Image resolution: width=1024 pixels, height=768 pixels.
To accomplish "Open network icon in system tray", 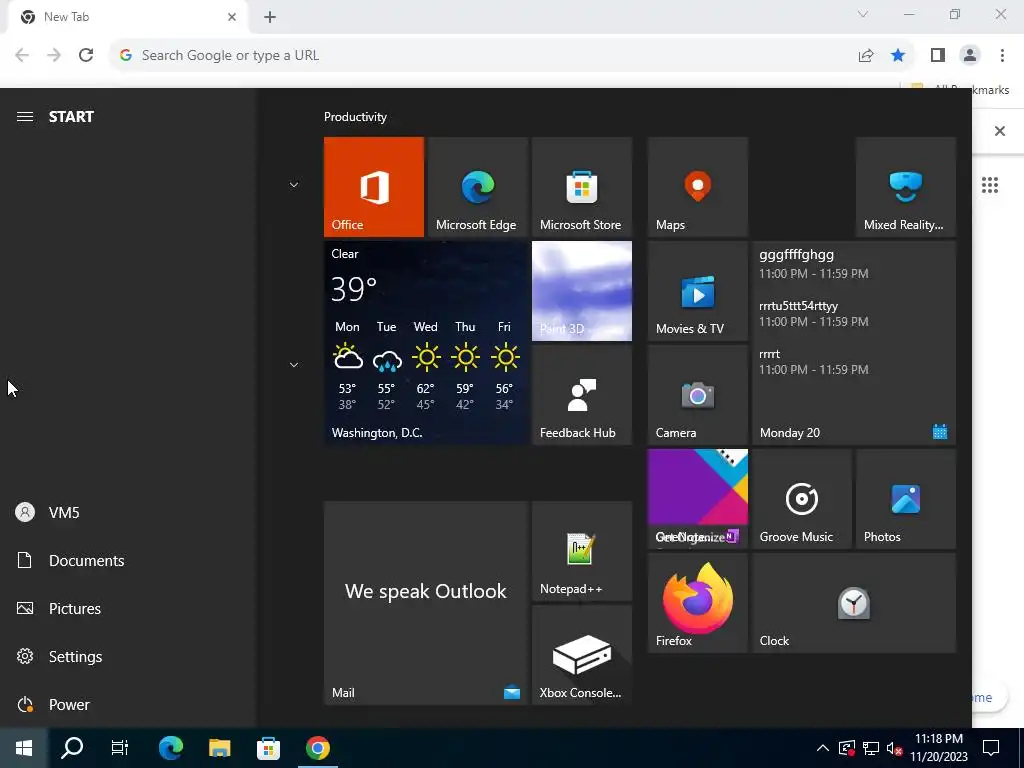I will click(871, 748).
